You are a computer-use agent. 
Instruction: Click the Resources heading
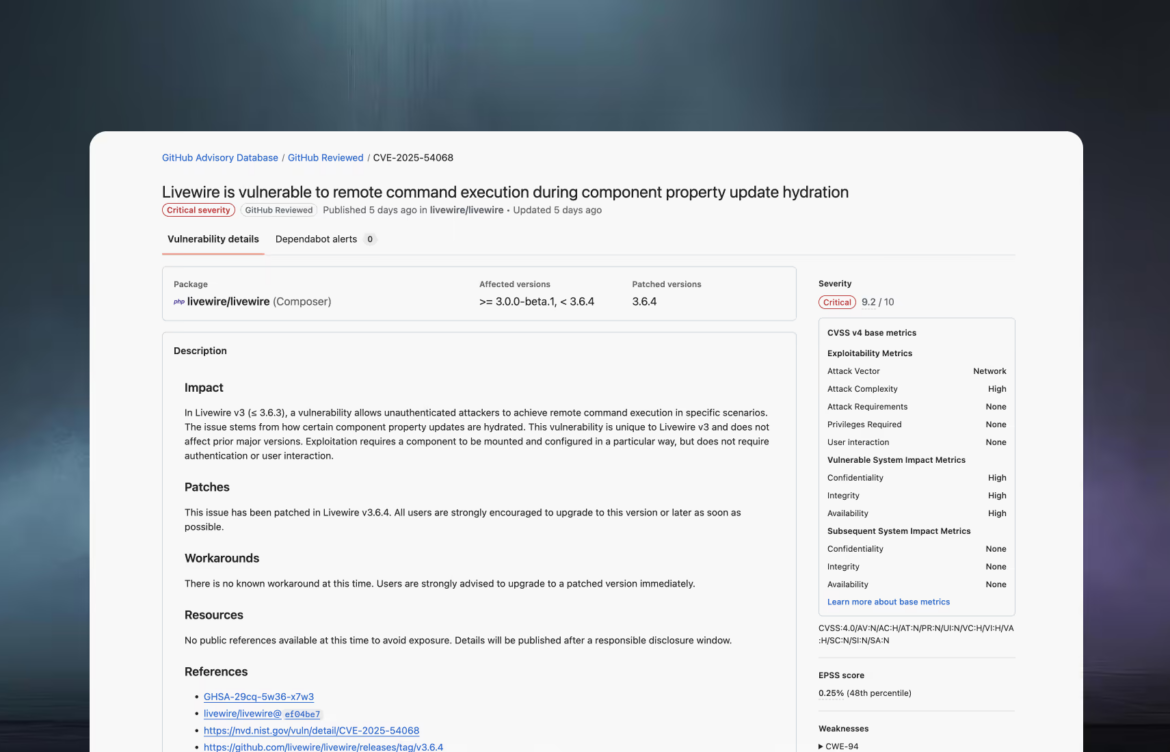[213, 615]
